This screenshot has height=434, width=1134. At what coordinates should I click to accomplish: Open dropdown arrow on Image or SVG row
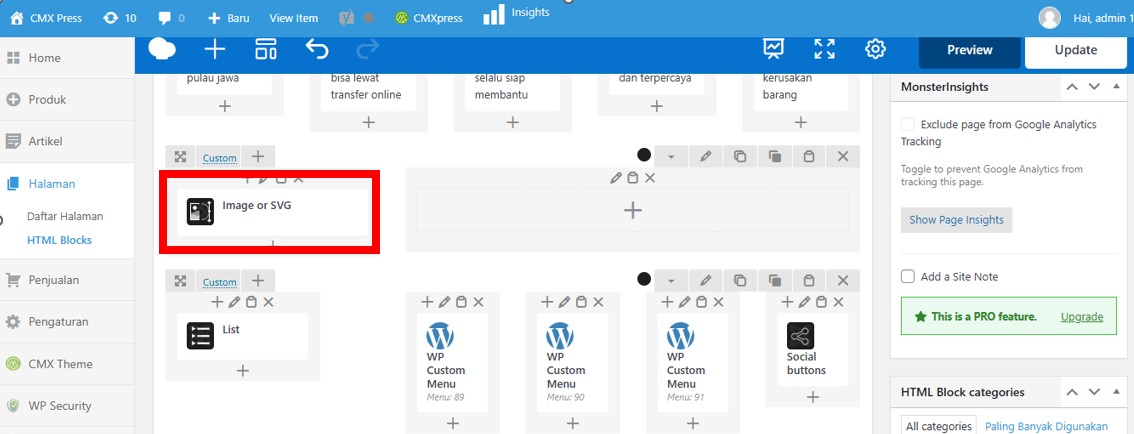[670, 156]
